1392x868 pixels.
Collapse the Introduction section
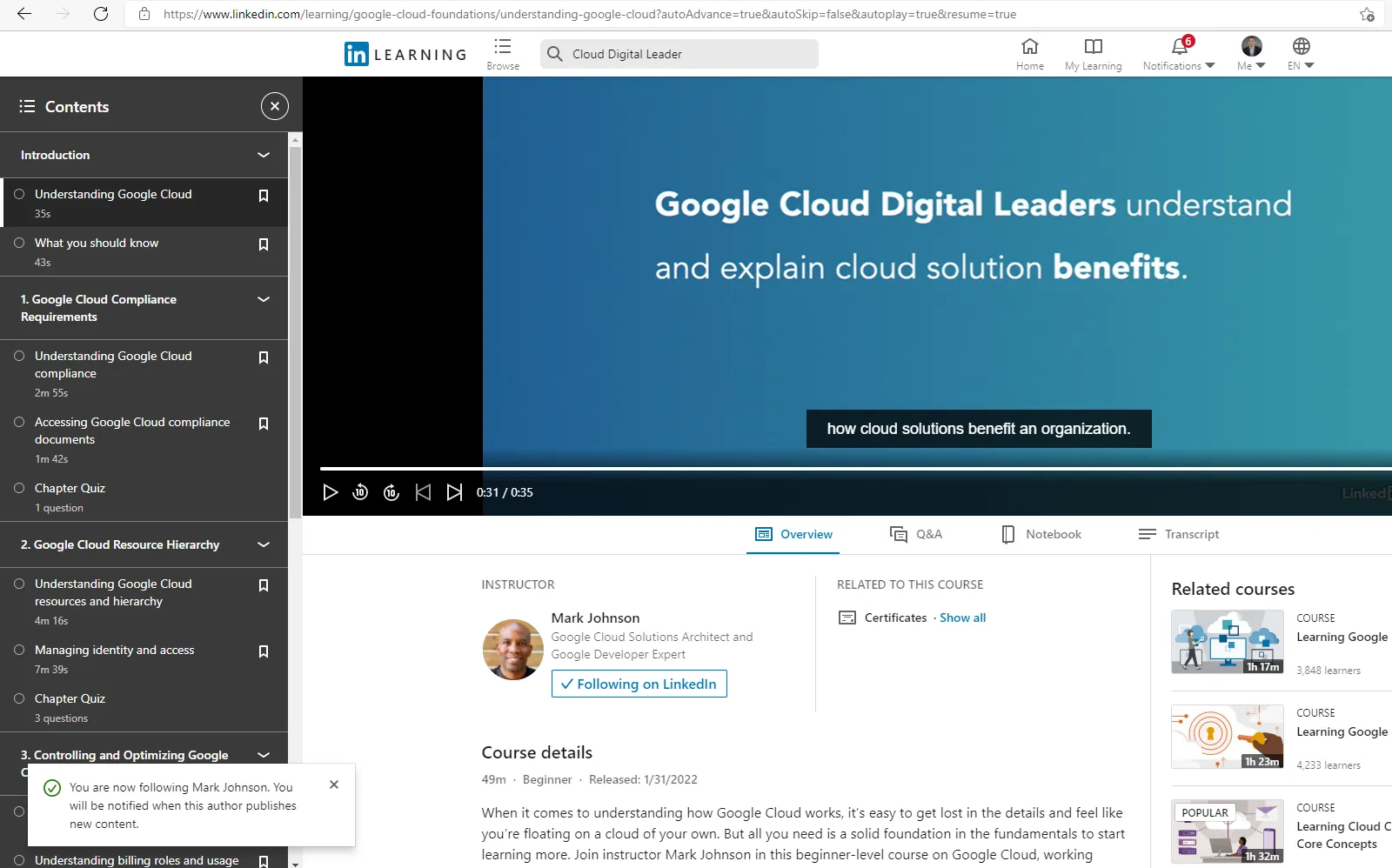(264, 155)
